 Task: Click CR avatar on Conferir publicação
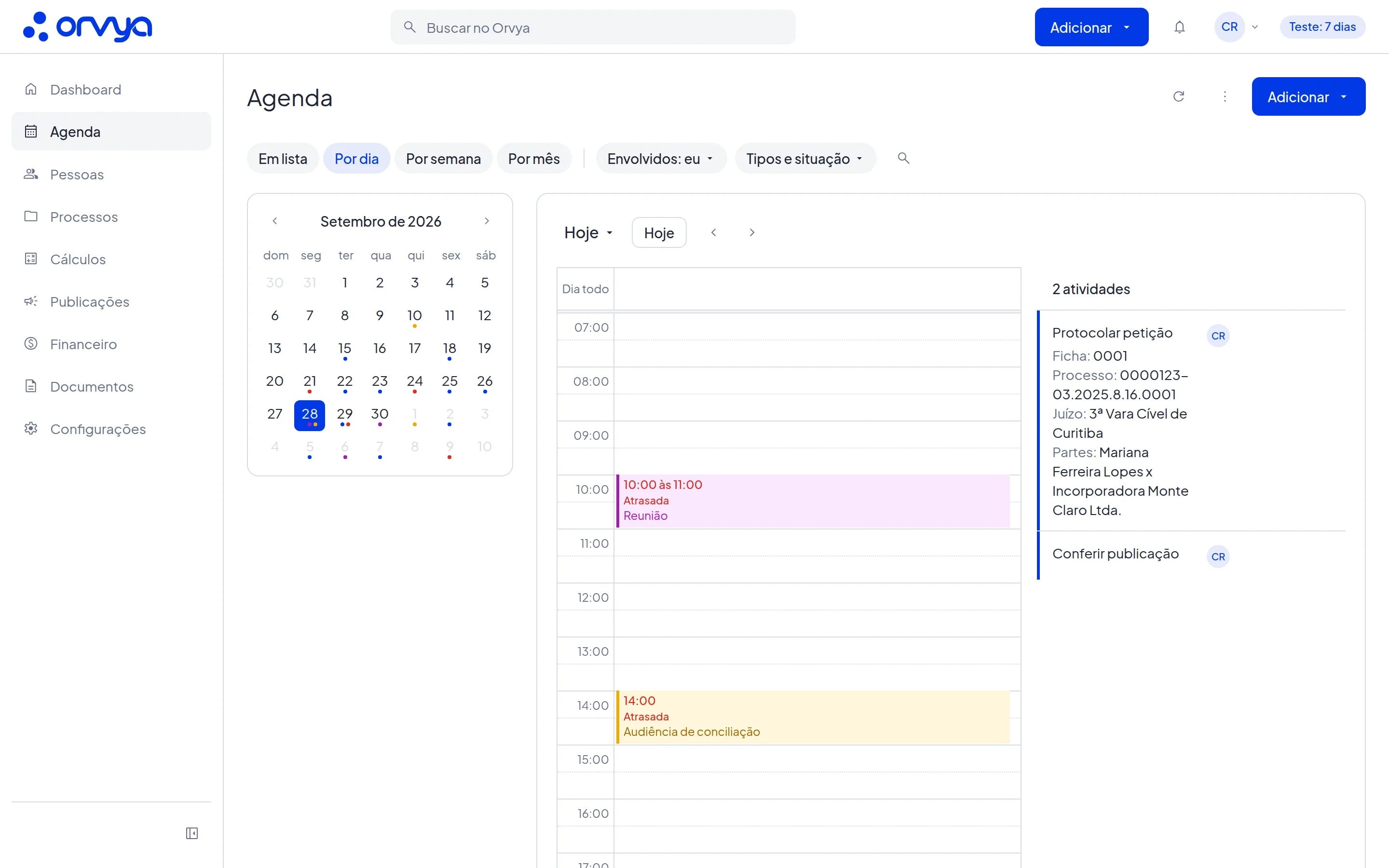1218,556
